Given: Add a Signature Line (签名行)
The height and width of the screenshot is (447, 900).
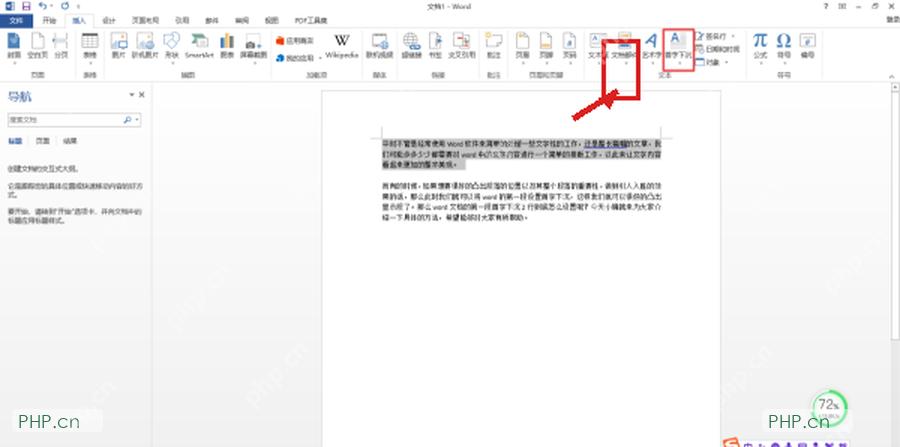Looking at the screenshot, I should coord(712,36).
